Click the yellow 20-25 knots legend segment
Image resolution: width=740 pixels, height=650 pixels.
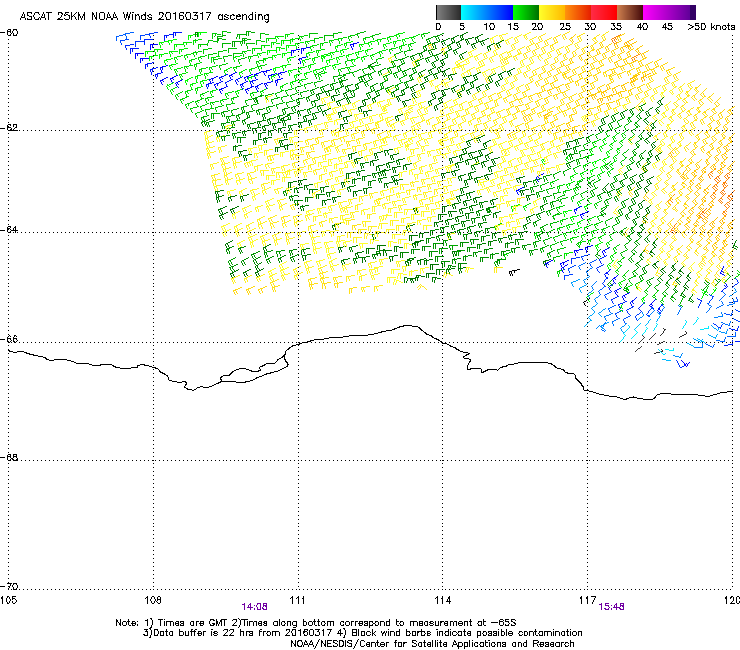click(552, 12)
